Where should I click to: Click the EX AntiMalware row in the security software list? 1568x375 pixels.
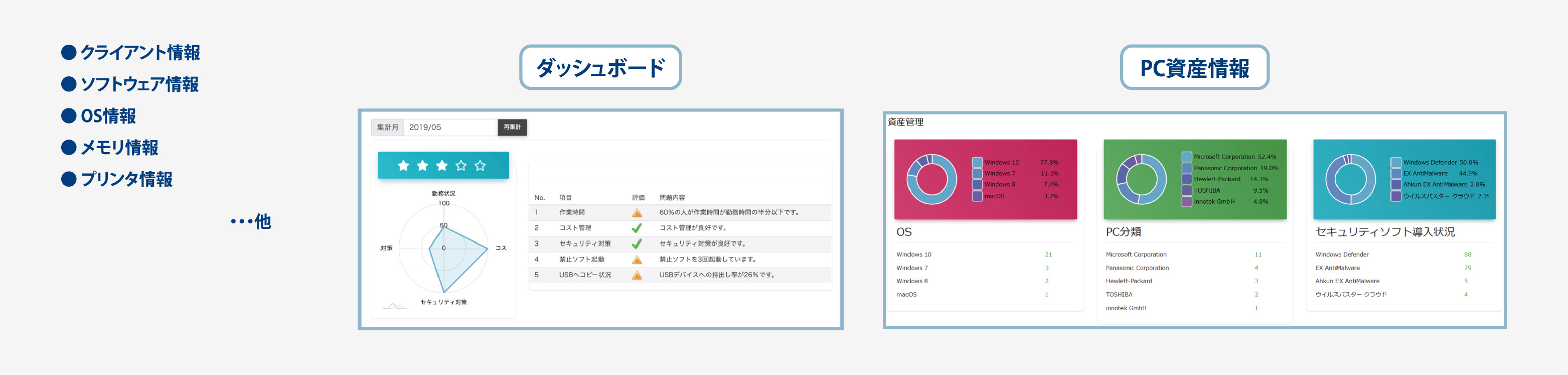[1337, 268]
